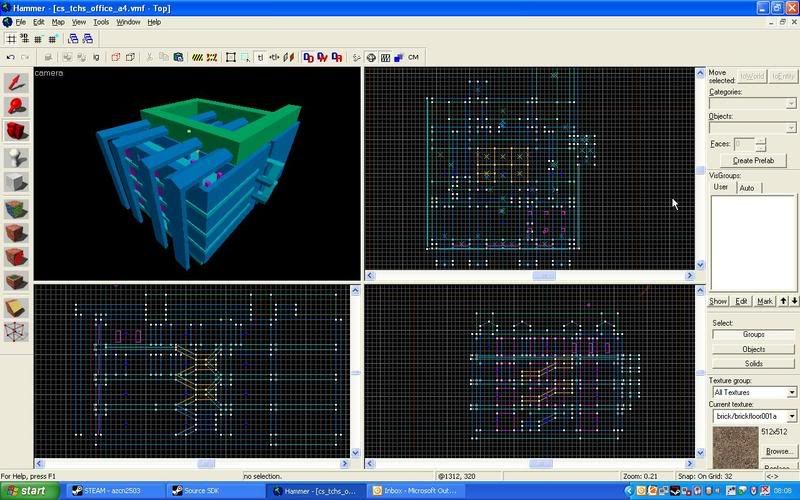The image size is (800, 500).
Task: Select the red Magnify tool
Action: point(16,107)
